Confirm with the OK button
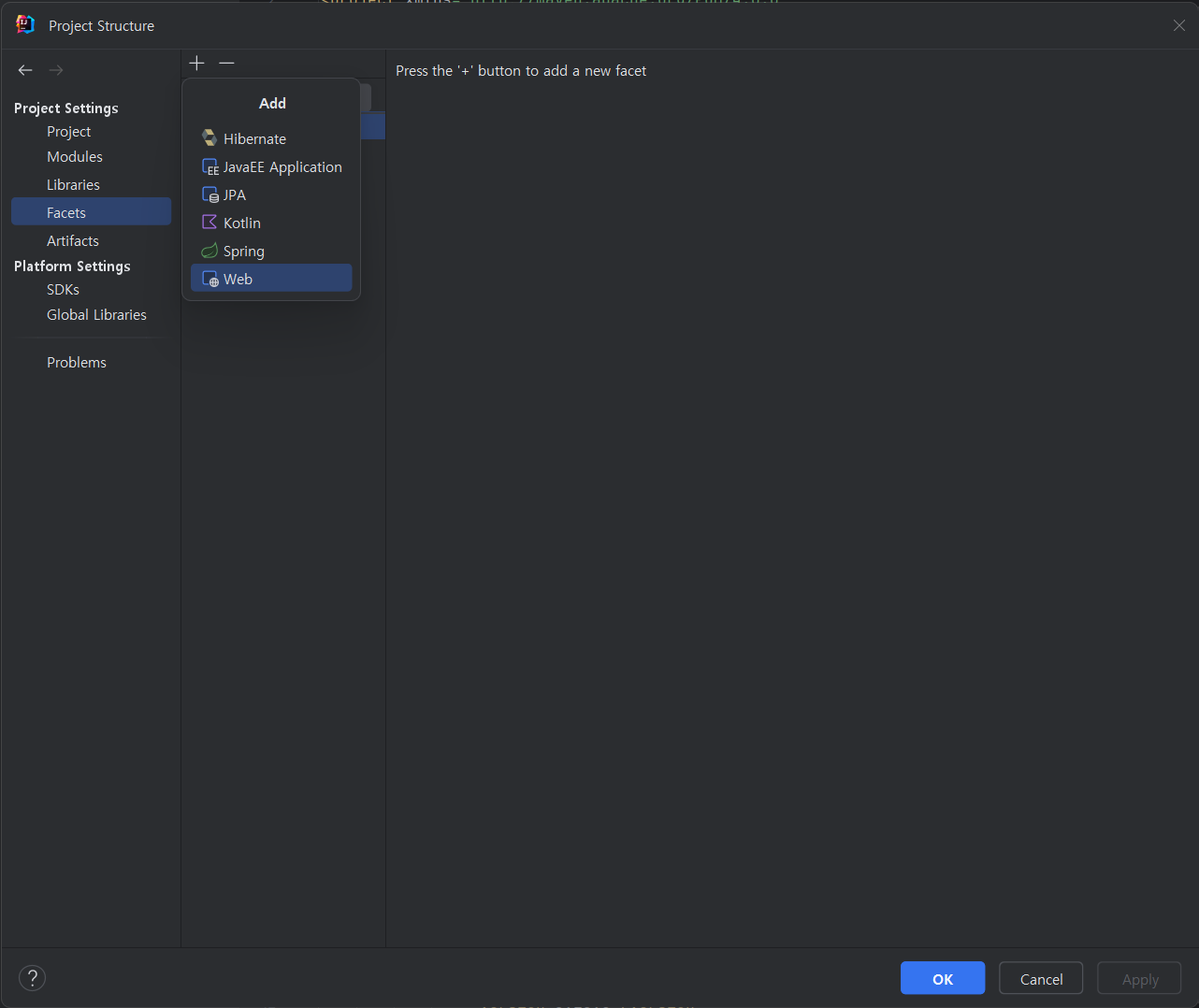 tap(942, 978)
